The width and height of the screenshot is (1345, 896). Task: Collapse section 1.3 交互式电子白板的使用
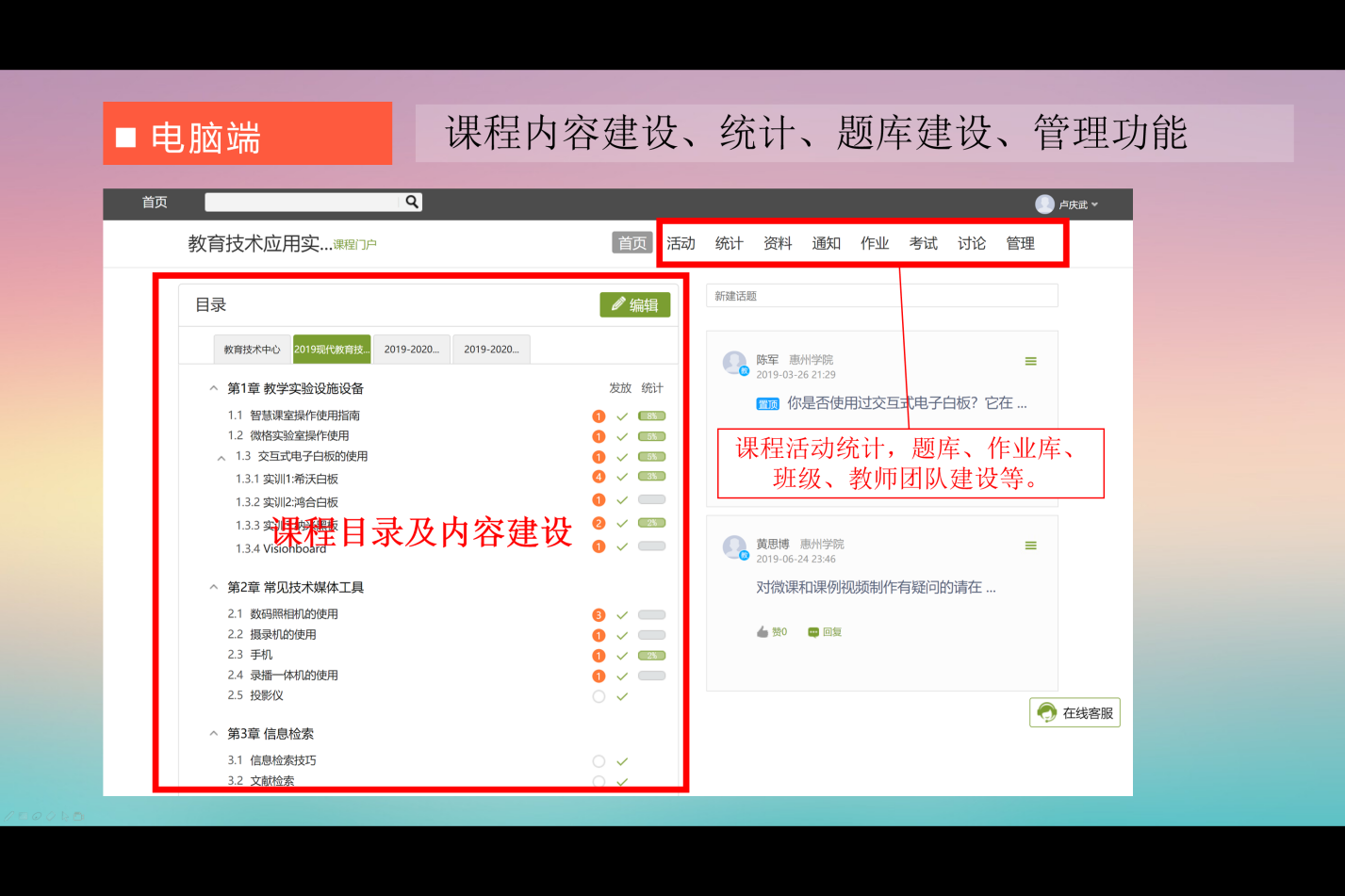(x=221, y=458)
